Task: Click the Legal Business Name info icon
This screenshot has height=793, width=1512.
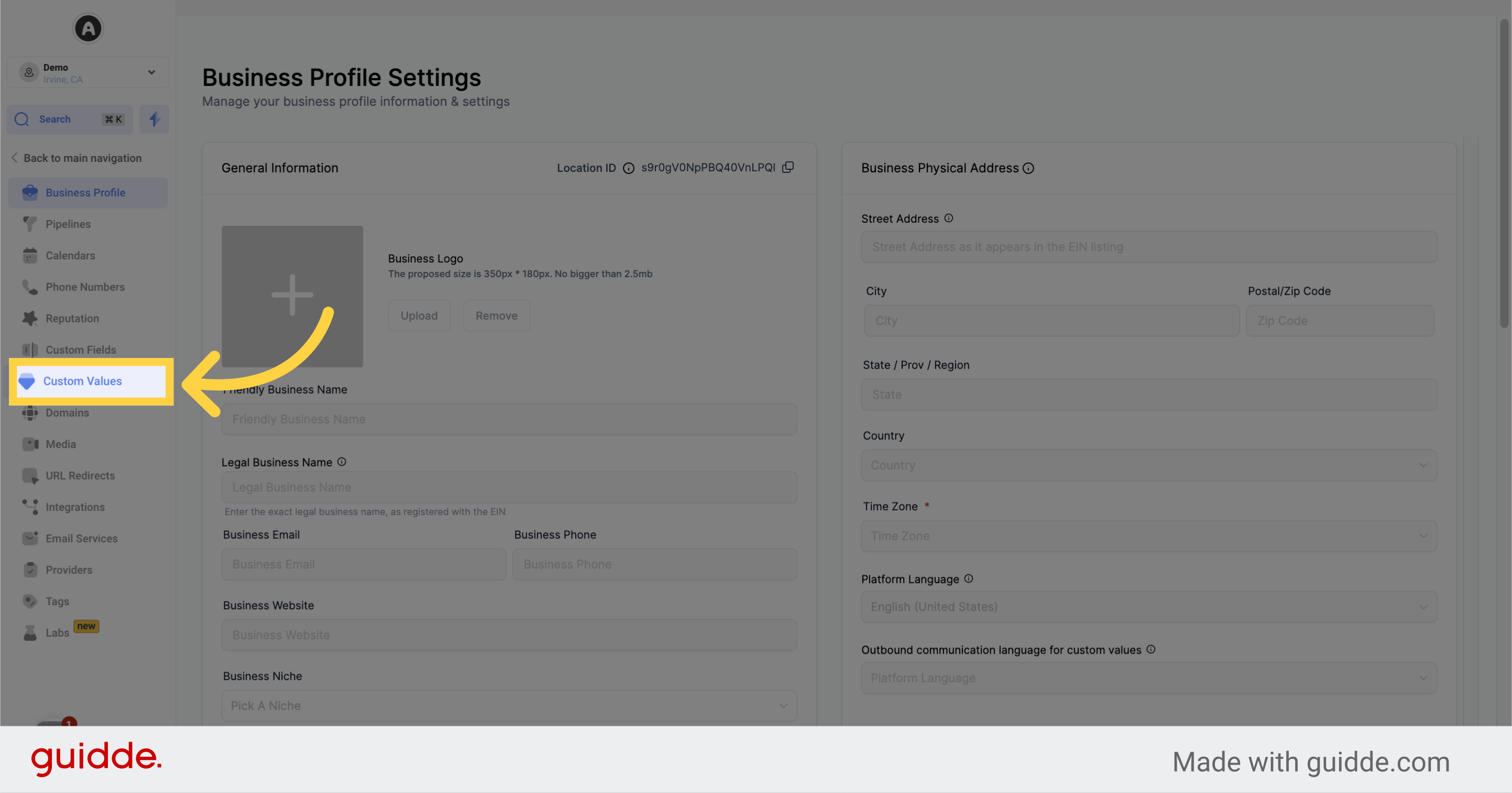Action: pyautogui.click(x=342, y=462)
